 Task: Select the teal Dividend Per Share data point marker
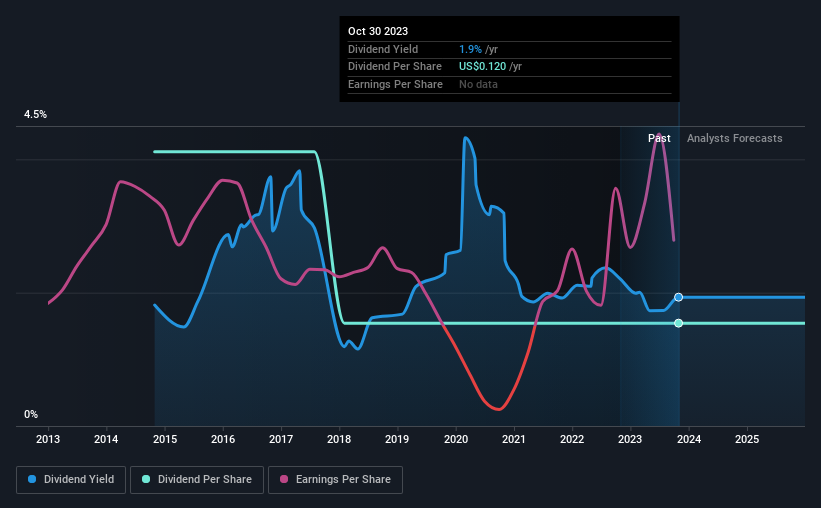(679, 323)
